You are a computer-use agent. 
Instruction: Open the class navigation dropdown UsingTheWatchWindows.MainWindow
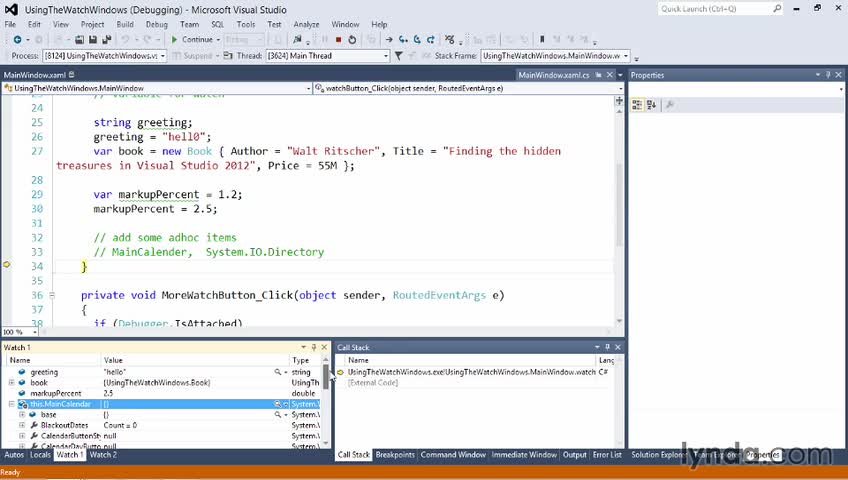coord(157,88)
